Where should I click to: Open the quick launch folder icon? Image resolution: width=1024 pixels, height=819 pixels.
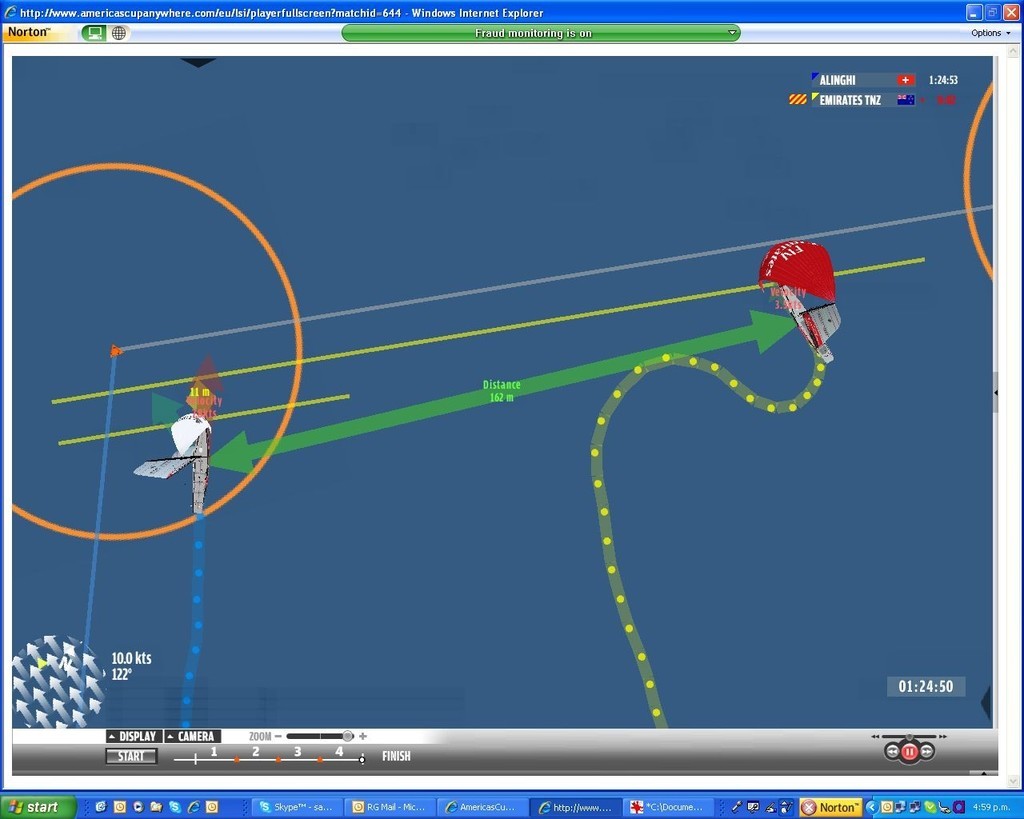(156, 807)
